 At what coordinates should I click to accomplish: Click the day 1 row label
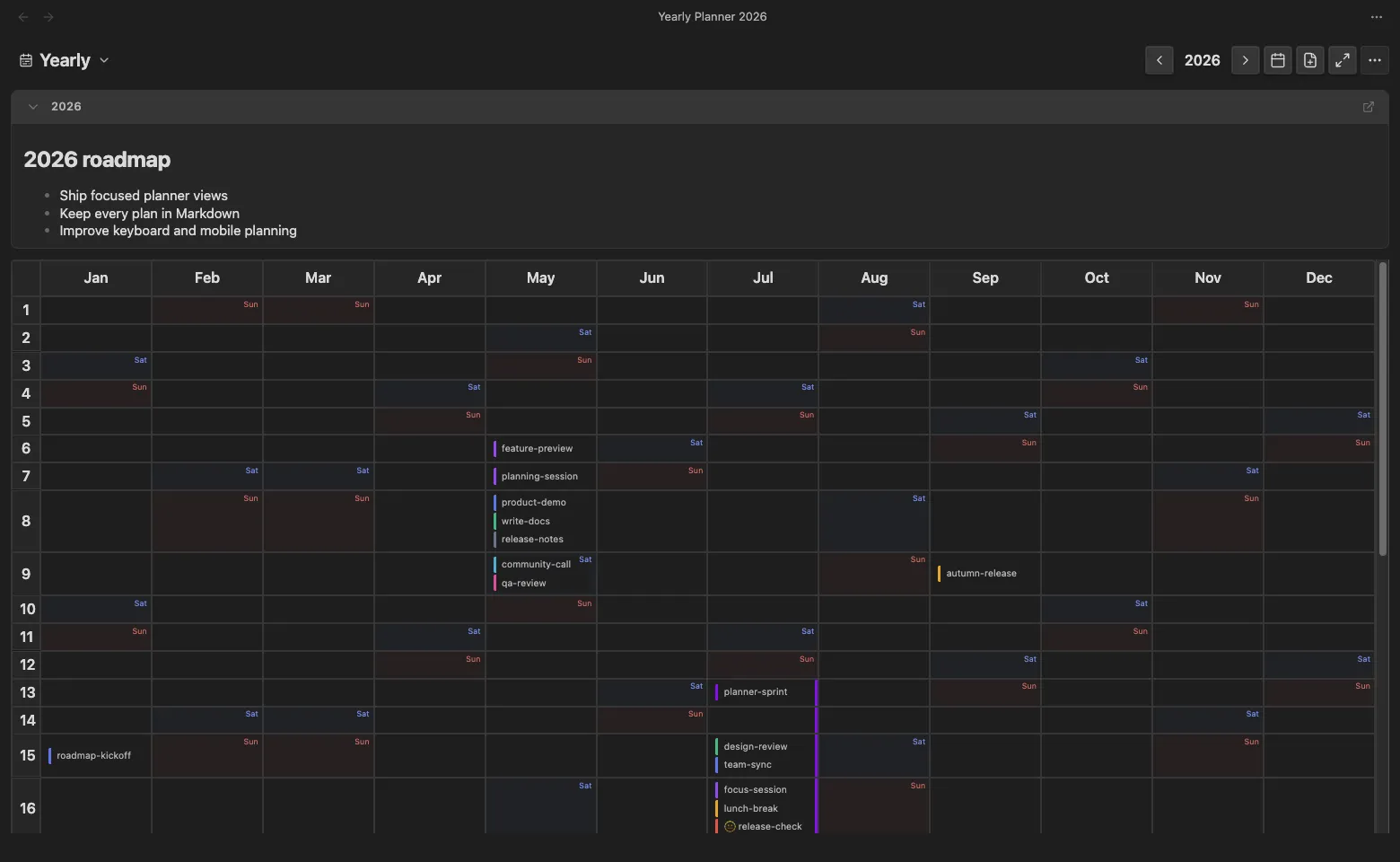click(x=26, y=311)
